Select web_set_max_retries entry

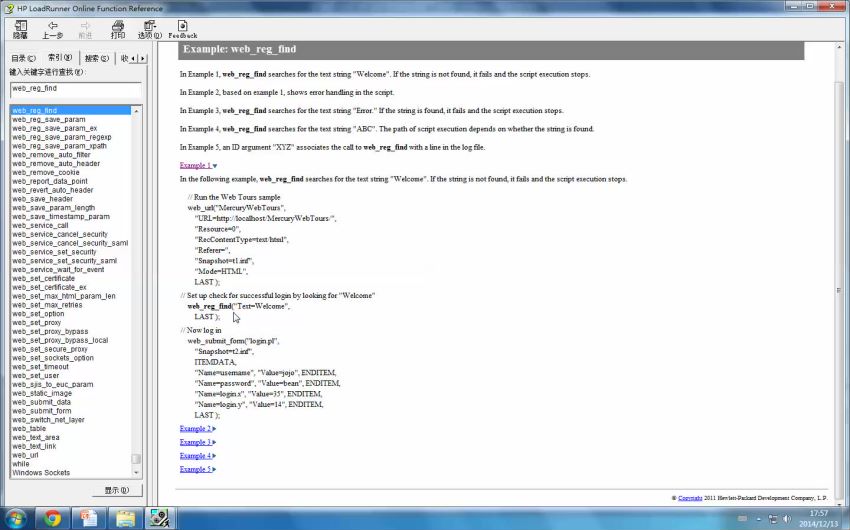[x=47, y=305]
